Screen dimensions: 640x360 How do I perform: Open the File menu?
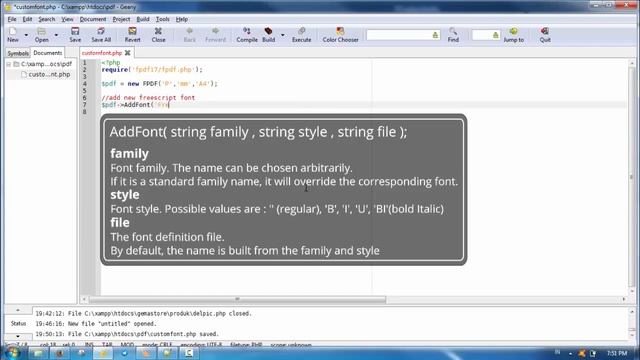tap(12, 19)
